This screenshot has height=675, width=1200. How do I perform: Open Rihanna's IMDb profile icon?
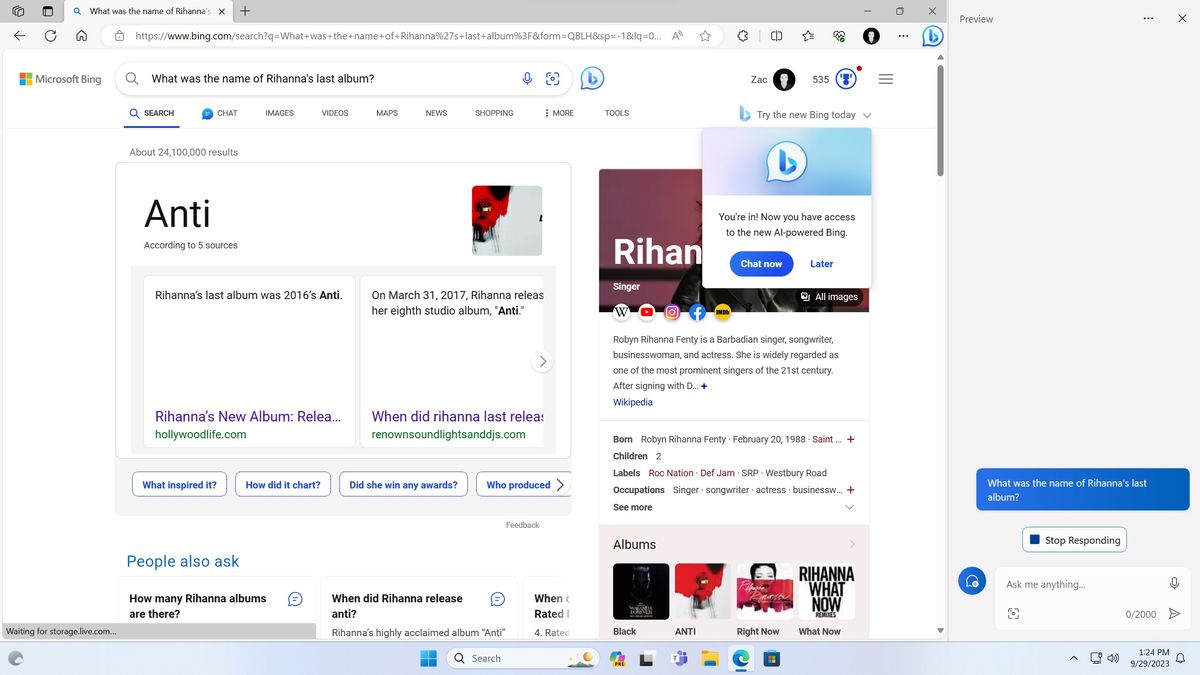[721, 312]
